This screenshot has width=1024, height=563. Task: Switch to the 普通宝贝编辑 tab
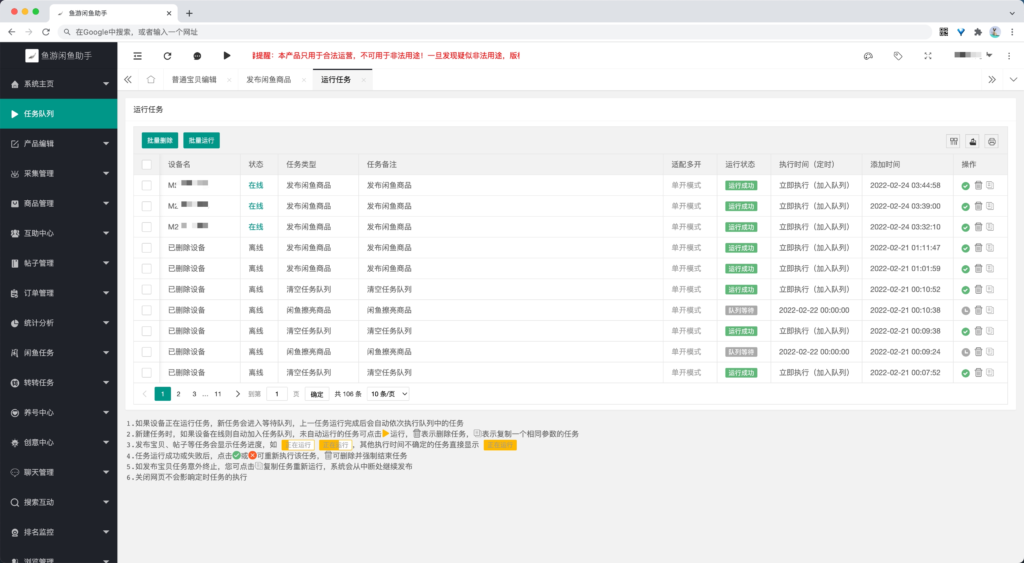pos(194,79)
